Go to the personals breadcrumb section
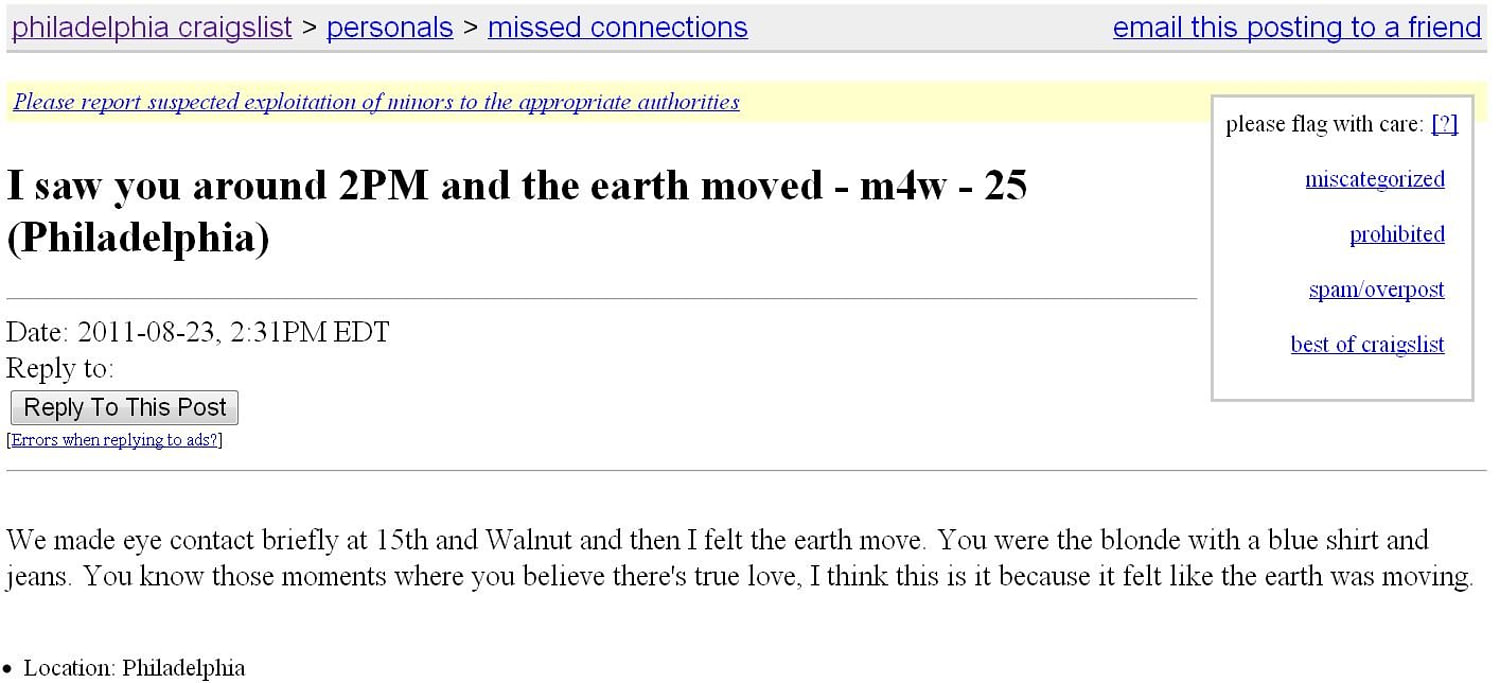1500x683 pixels. click(390, 27)
